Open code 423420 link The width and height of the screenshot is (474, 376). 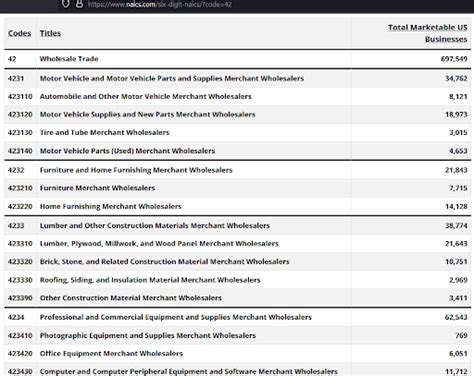coord(20,354)
